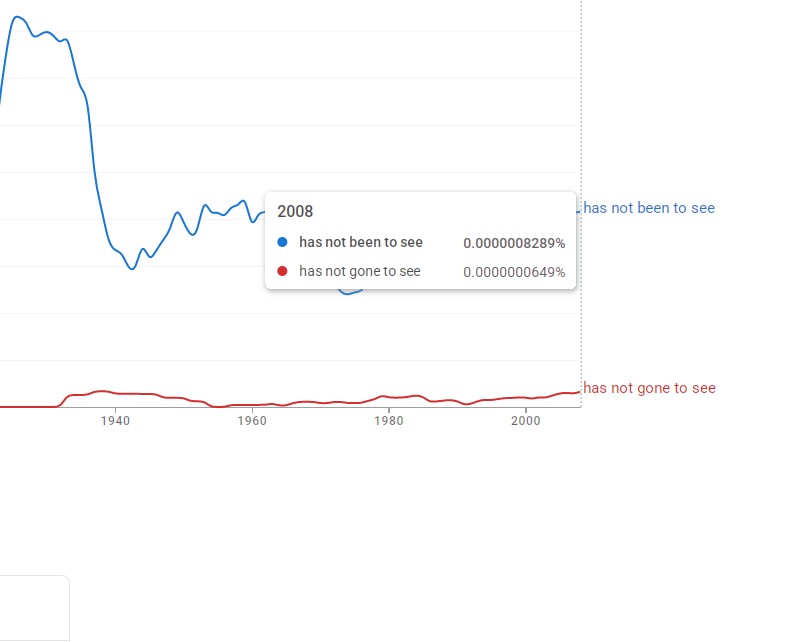Screen dimensions: 805x642
Task: Click the blue line's dip just below the tooltip
Action: (347, 293)
